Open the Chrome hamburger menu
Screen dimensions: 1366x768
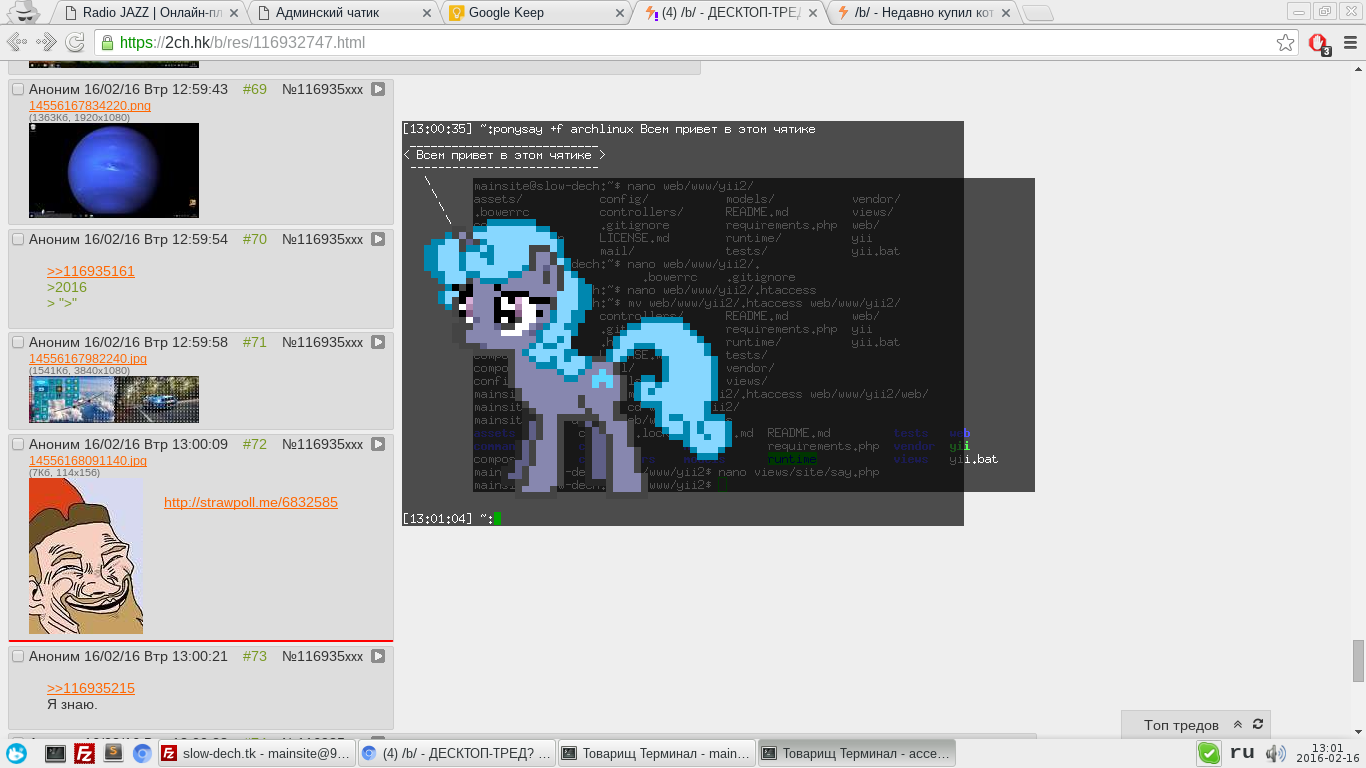[1351, 43]
